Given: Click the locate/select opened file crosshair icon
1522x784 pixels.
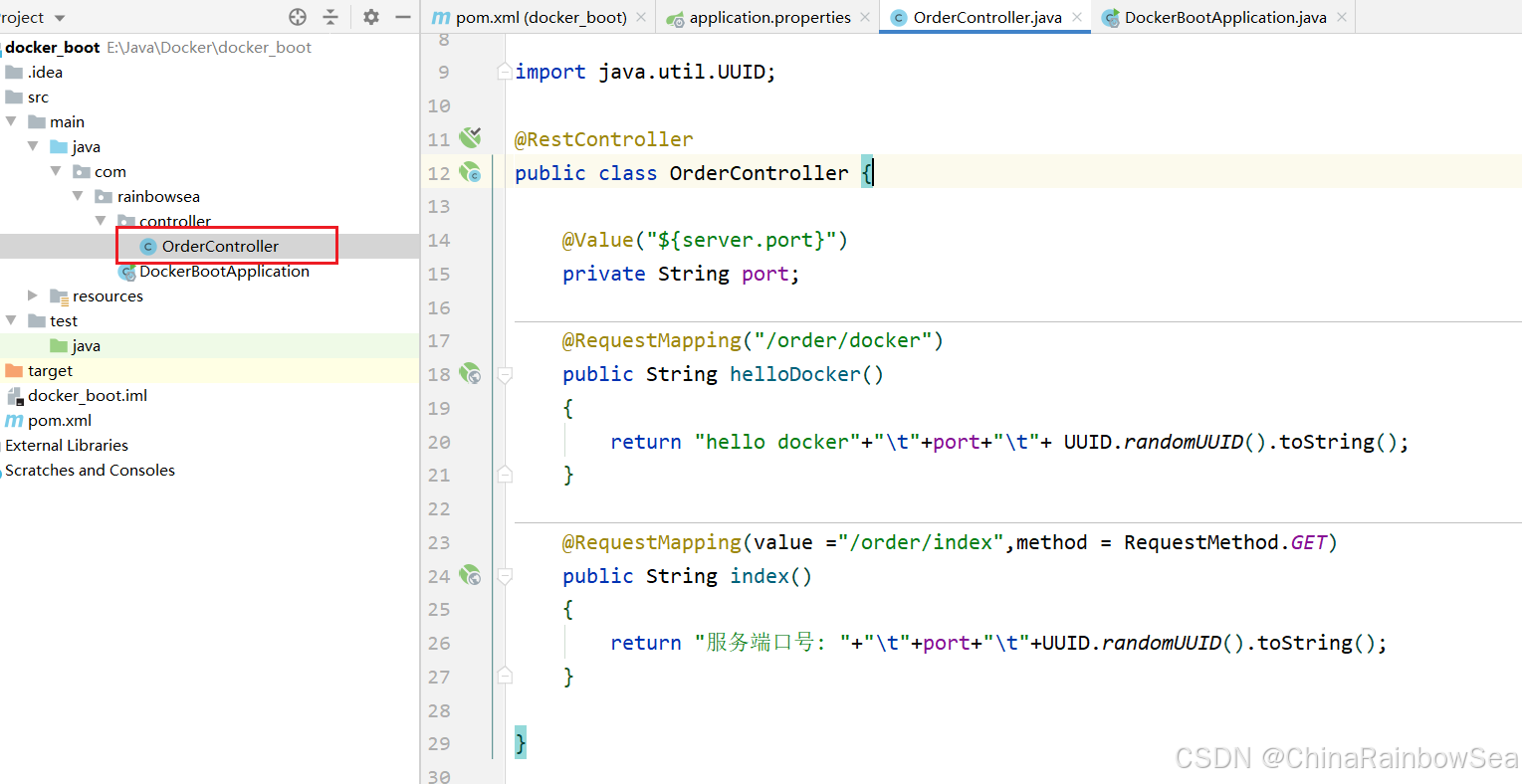Looking at the screenshot, I should pos(298,17).
